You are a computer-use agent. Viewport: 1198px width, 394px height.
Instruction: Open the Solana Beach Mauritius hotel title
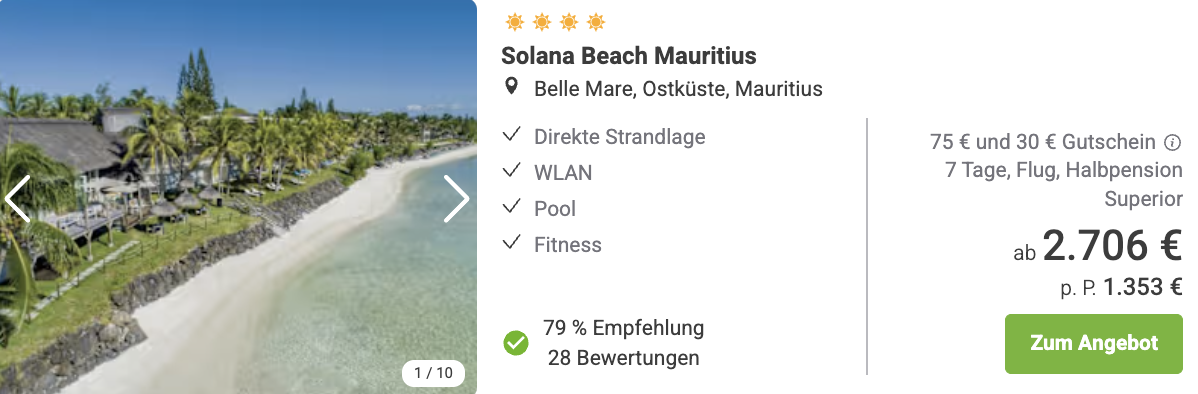coord(629,56)
